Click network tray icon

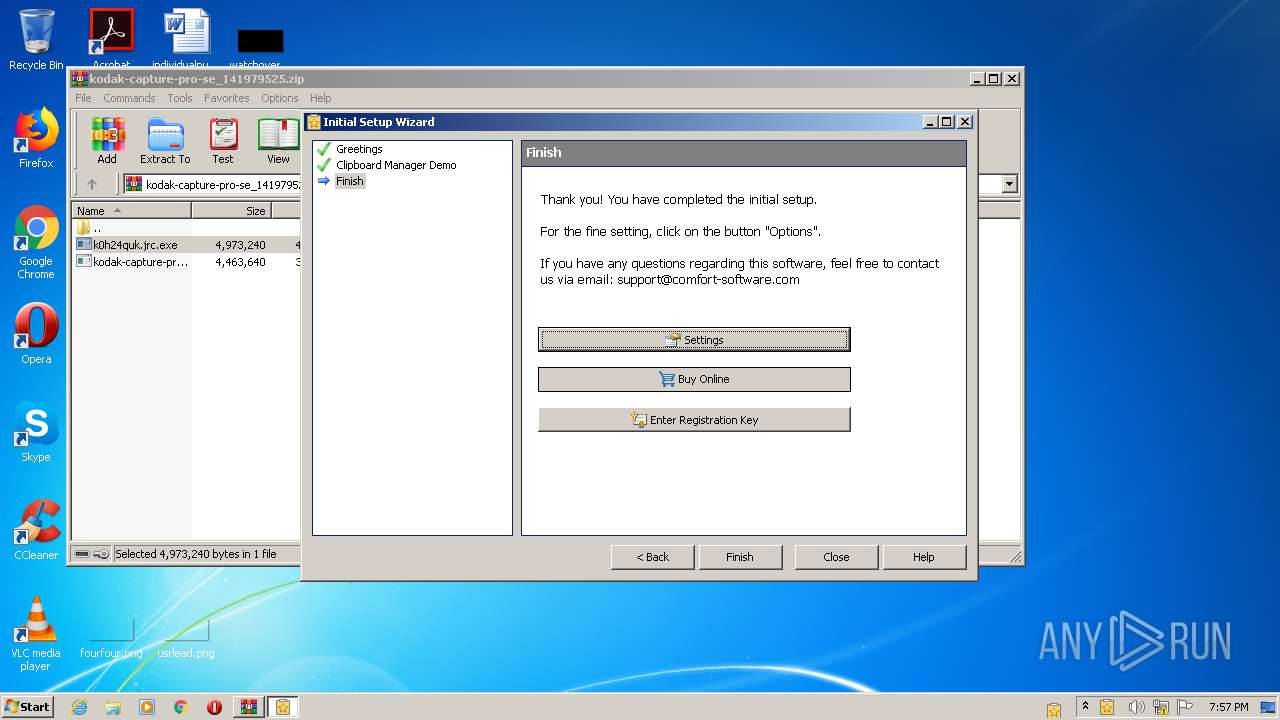click(x=1160, y=707)
